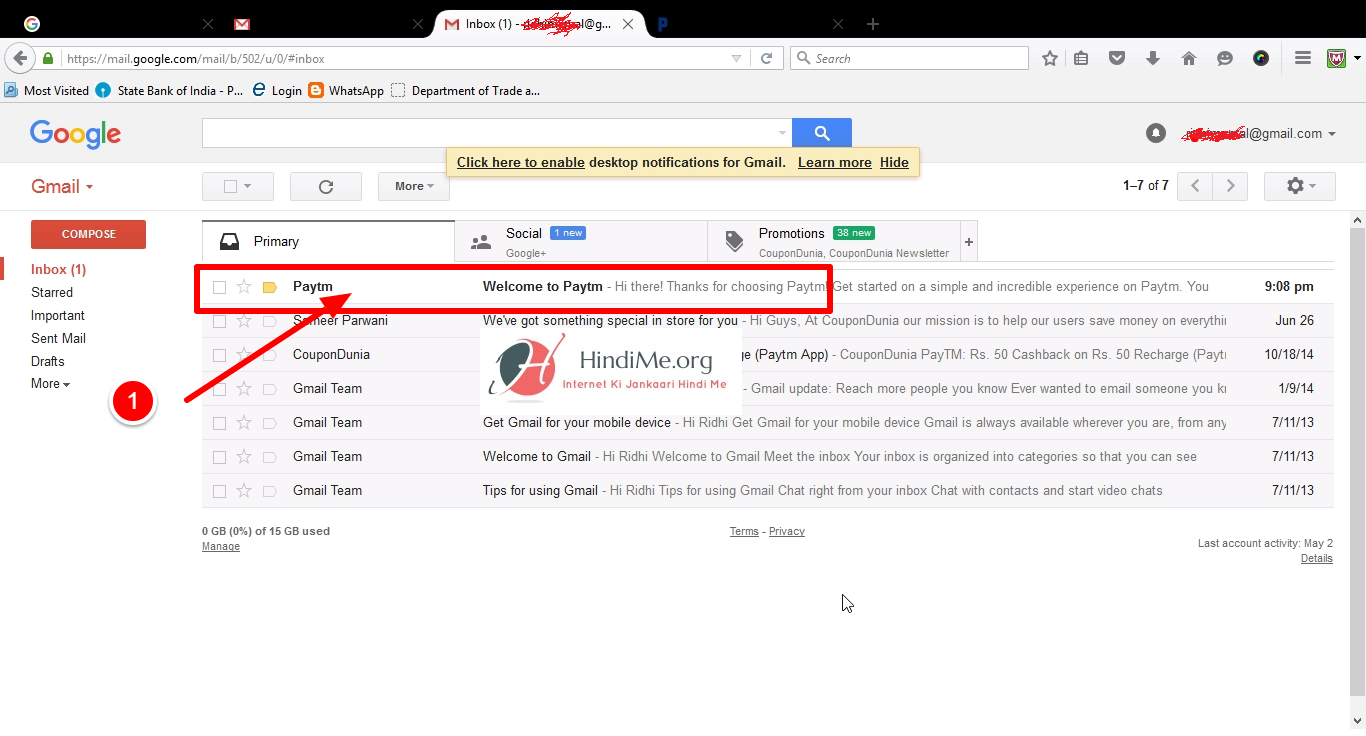This screenshot has width=1366, height=736.
Task: Open the Terms link
Action: click(x=744, y=532)
